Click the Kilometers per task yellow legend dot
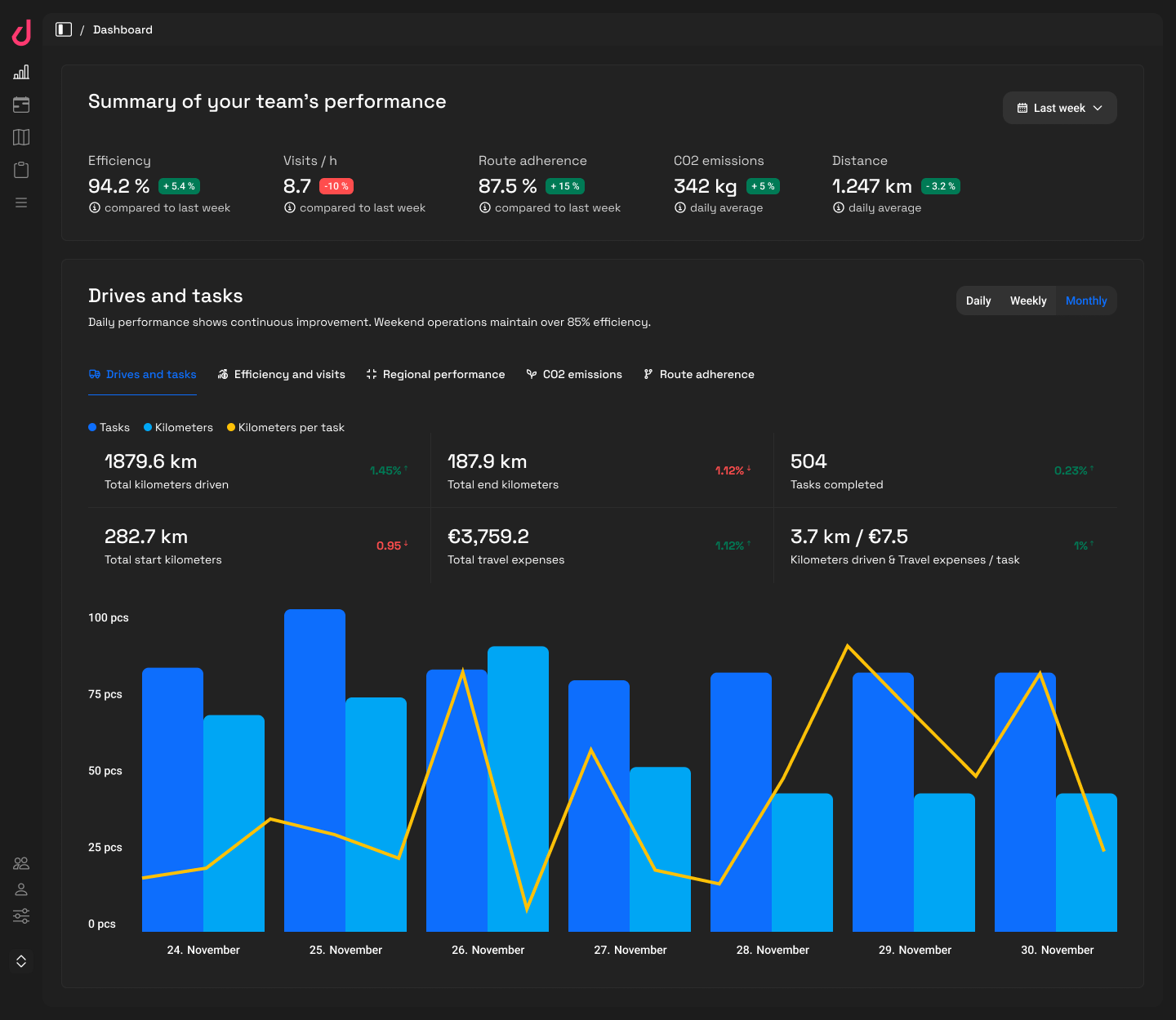1176x1020 pixels. point(231,427)
